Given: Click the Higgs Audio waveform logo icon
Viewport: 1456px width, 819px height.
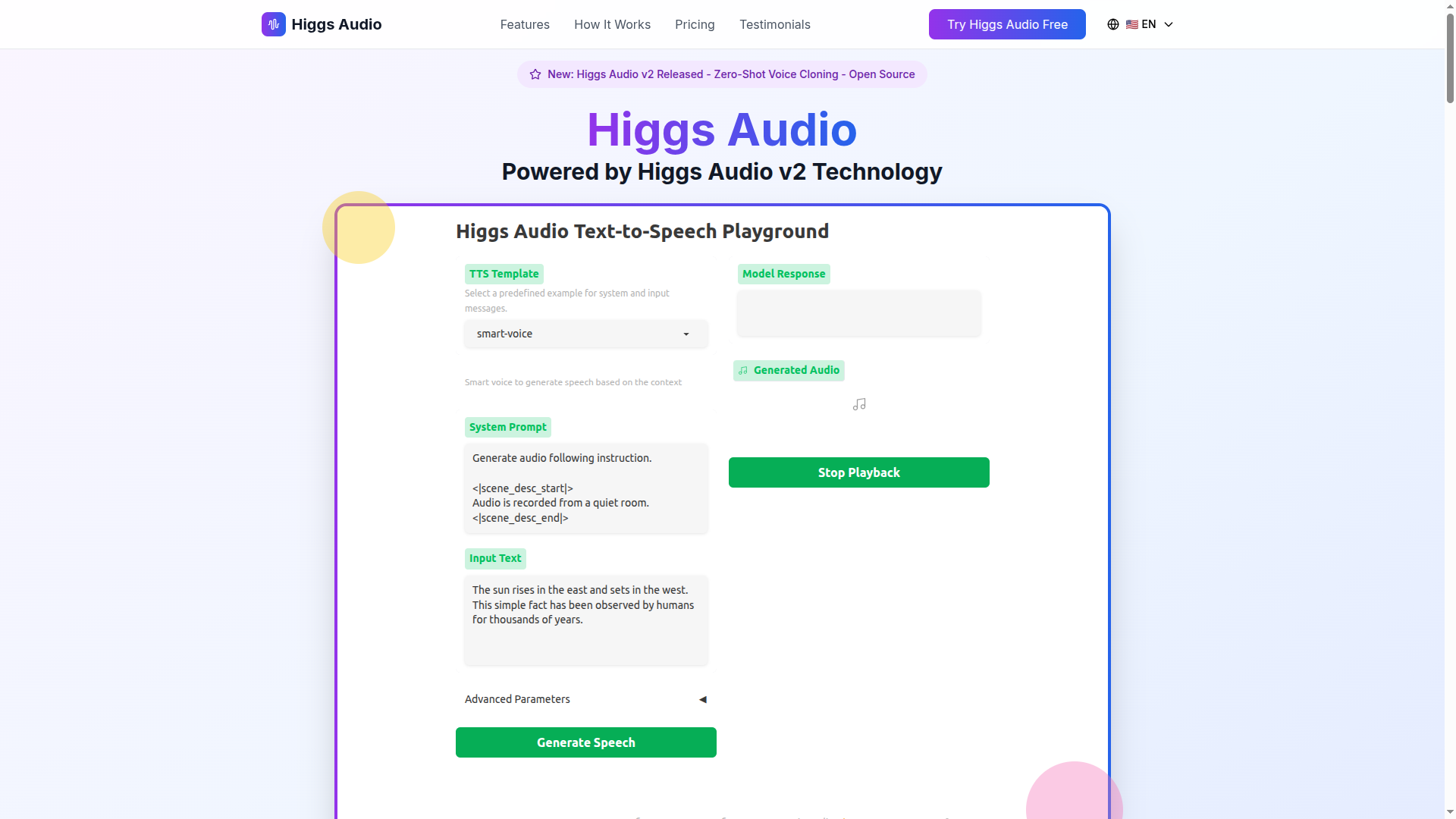Looking at the screenshot, I should pos(273,24).
